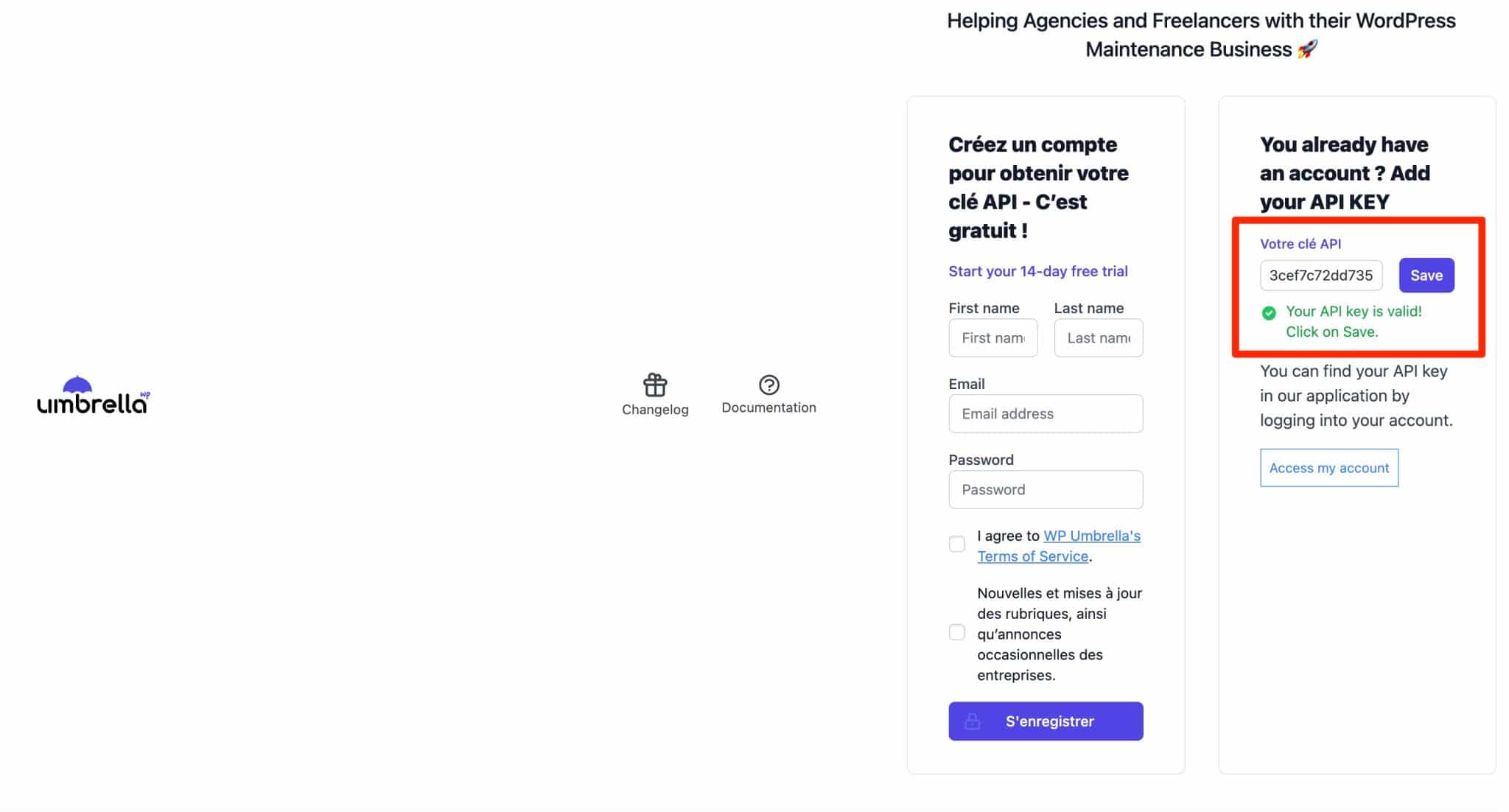Save the API key
Viewport: 1509px width, 812px height.
1426,276
